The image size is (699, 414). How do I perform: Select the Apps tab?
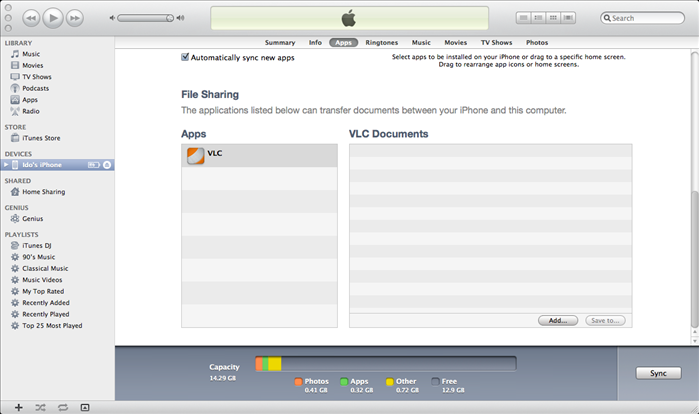(x=343, y=42)
